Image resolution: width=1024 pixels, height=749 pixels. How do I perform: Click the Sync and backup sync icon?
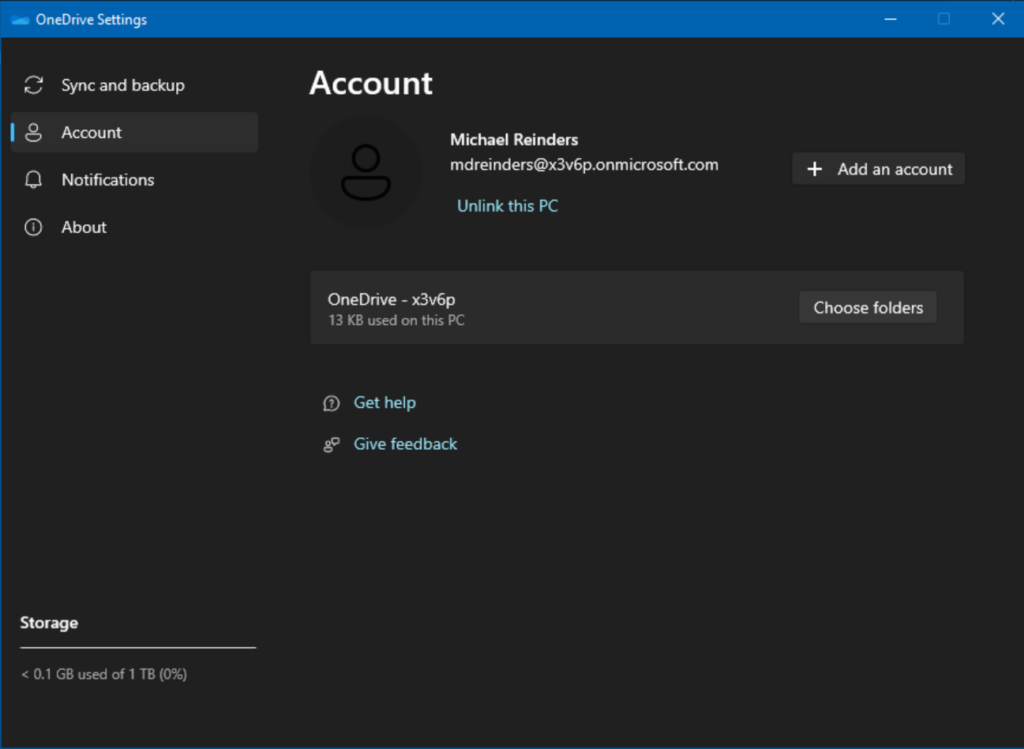click(x=33, y=85)
